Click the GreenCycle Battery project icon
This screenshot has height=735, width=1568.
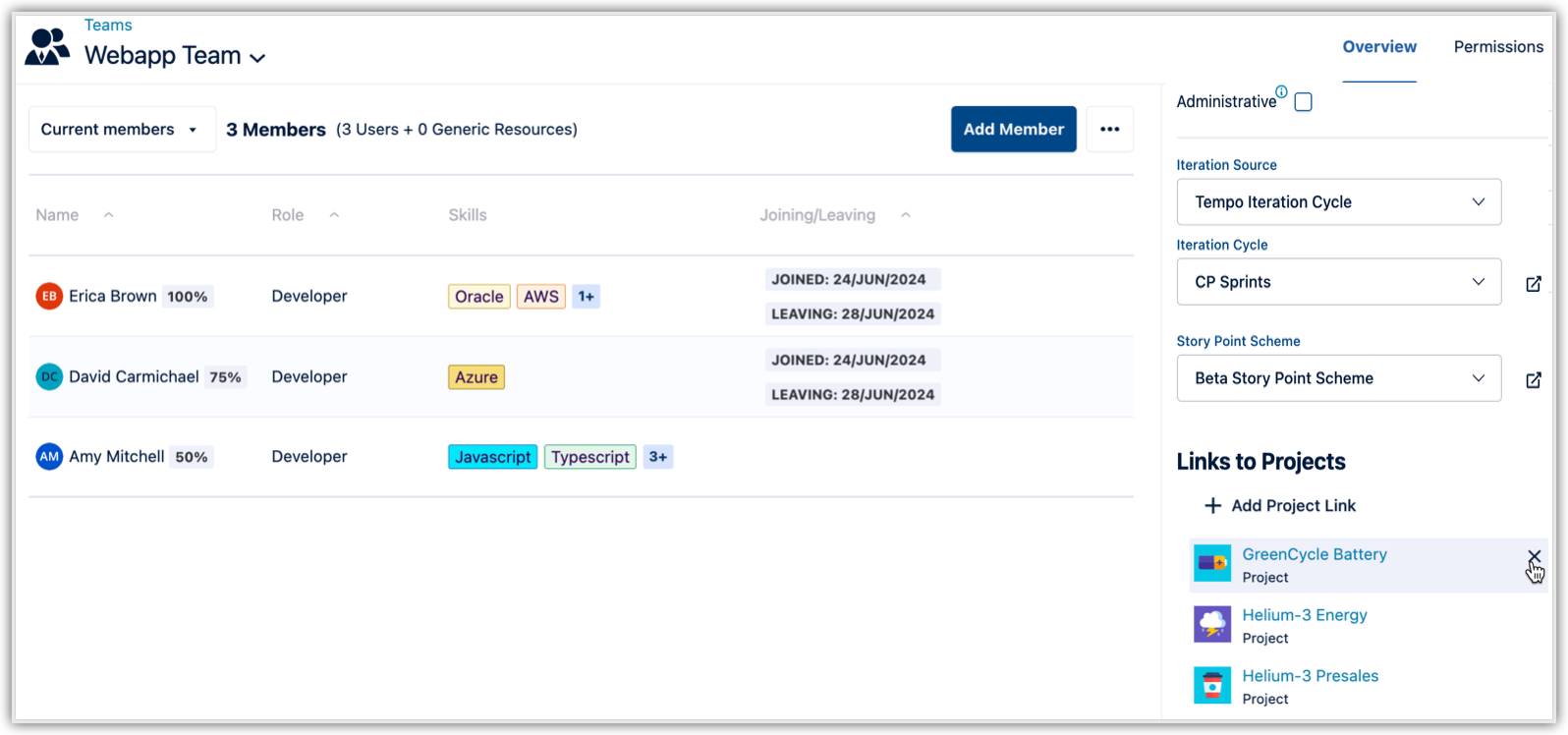pyautogui.click(x=1212, y=564)
